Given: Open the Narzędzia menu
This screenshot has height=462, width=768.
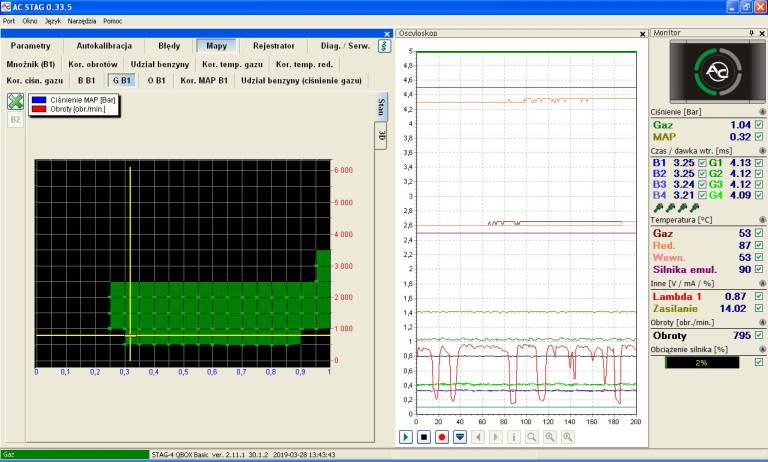Looking at the screenshot, I should 82,21.
